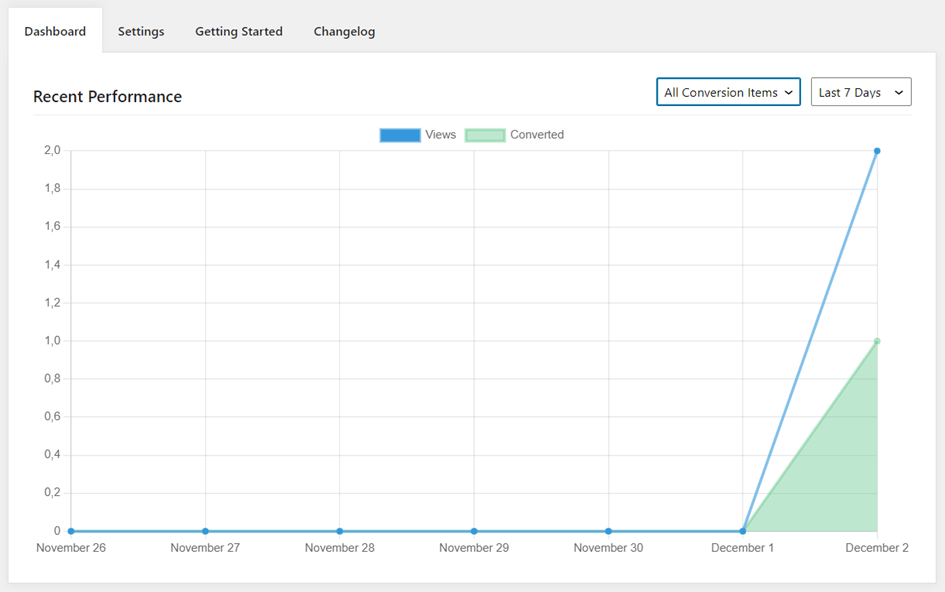The height and width of the screenshot is (592, 945).
Task: Open the Settings tab
Action: coord(141,31)
